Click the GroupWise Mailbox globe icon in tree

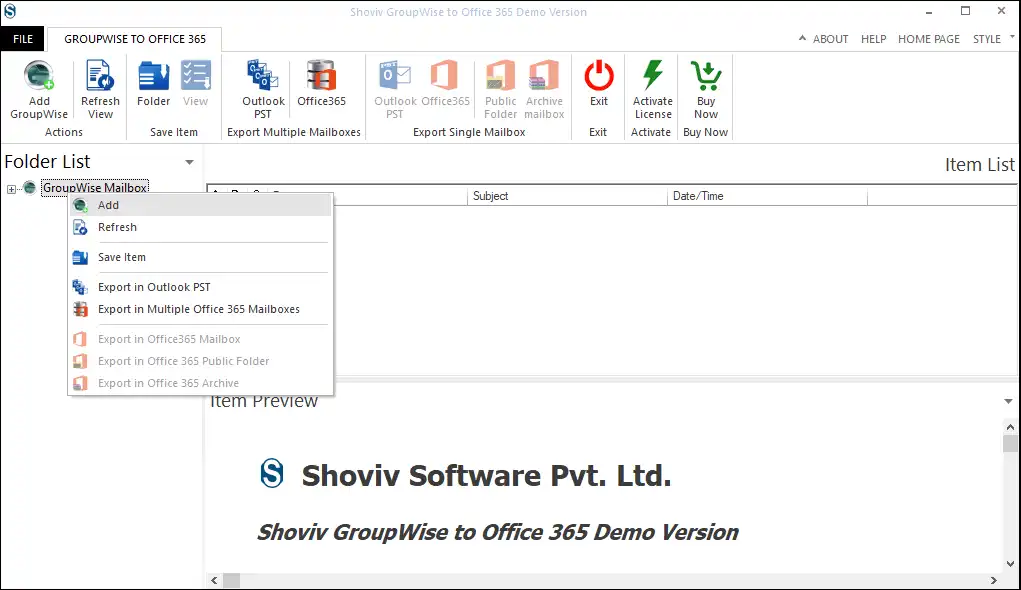(x=30, y=188)
